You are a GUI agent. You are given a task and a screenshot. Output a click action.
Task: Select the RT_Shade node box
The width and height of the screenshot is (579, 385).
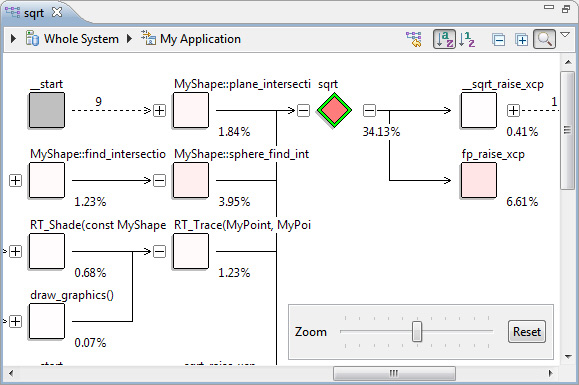(47, 251)
